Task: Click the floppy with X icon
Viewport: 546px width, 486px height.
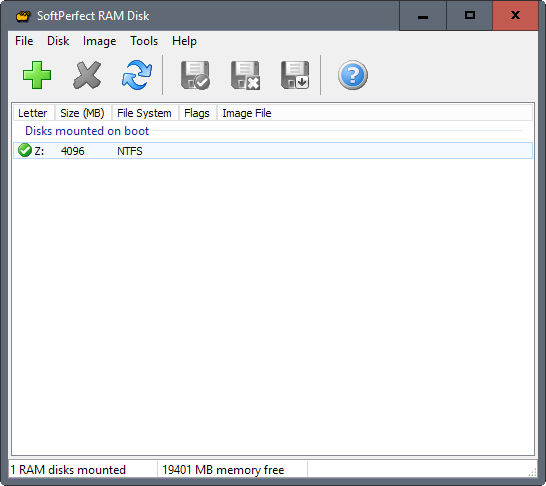Action: coord(245,75)
